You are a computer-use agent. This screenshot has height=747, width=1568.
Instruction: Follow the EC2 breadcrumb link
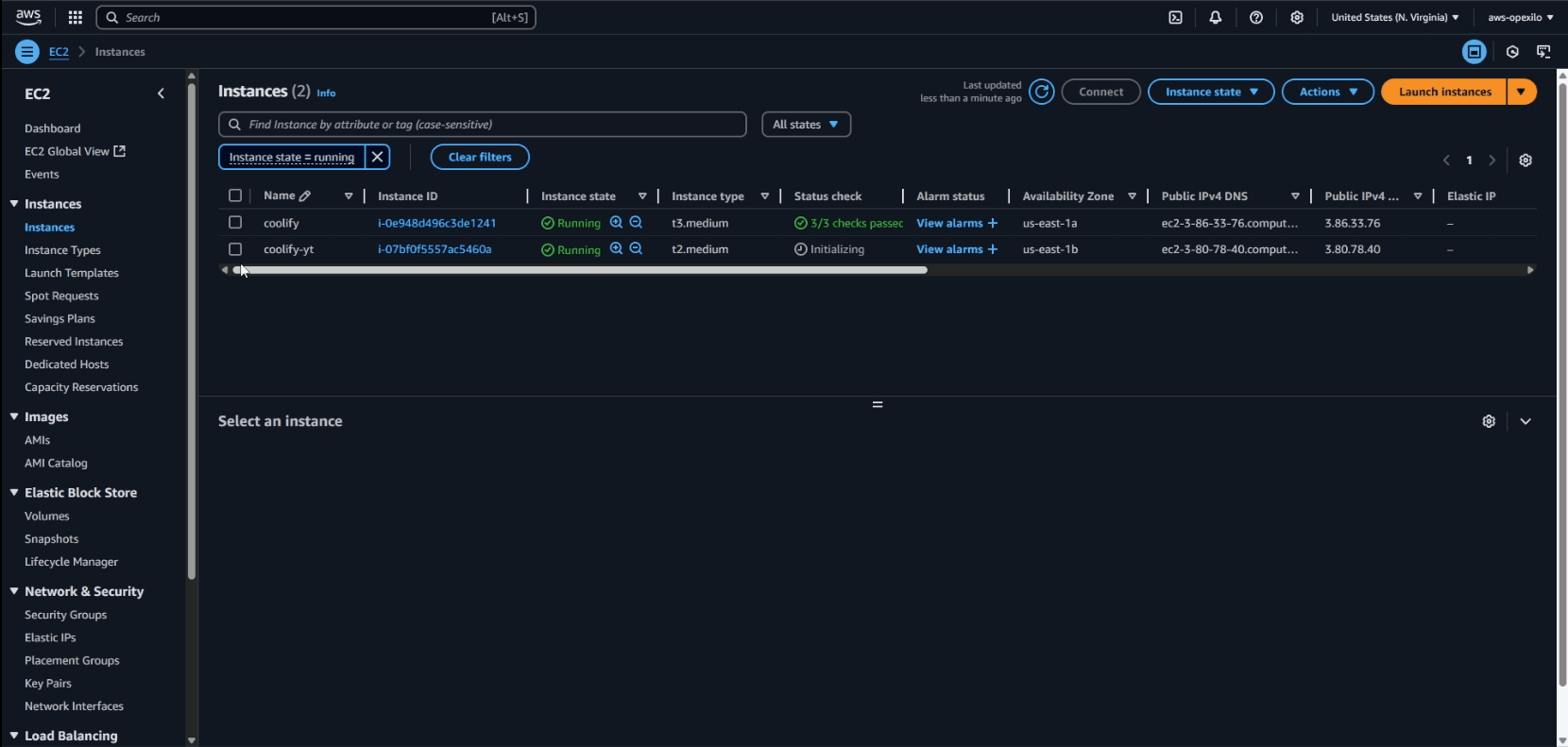(59, 52)
